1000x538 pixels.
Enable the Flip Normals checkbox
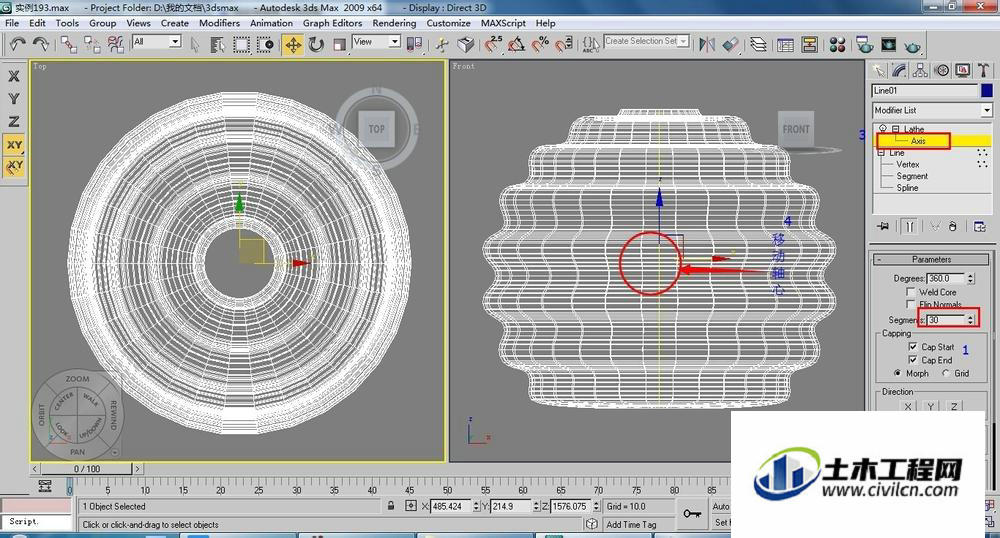pos(911,304)
